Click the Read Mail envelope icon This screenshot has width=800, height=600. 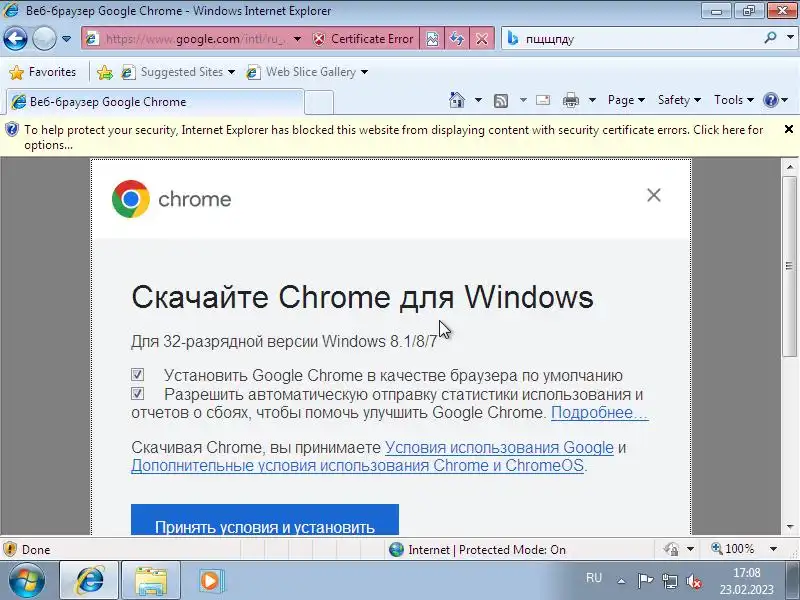[543, 100]
